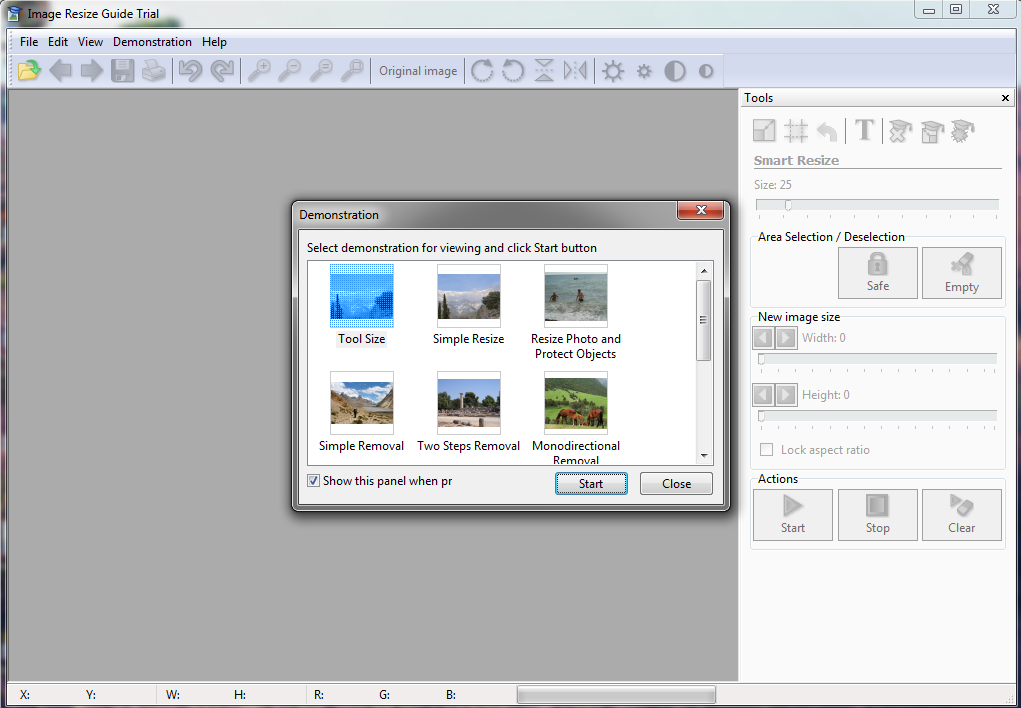Toggle "Show this panel" checkbox
The width and height of the screenshot is (1021, 708).
coord(314,481)
